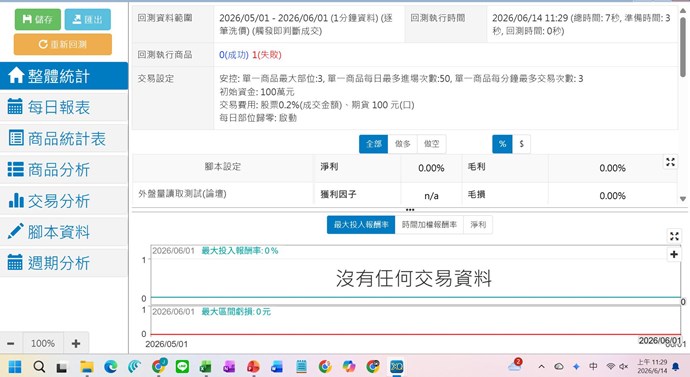The height and width of the screenshot is (377, 690).
Task: Open the Windows Start menu
Action: [15, 366]
